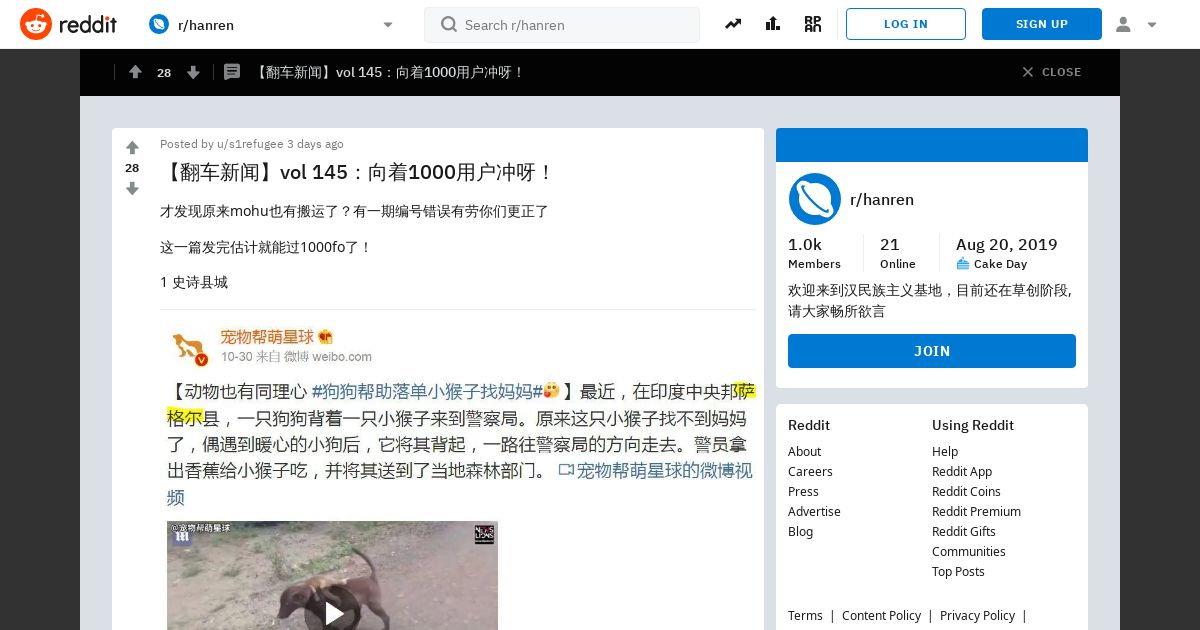Open the post title vol 145
Screen dimensions: 1200x630
coord(358,172)
